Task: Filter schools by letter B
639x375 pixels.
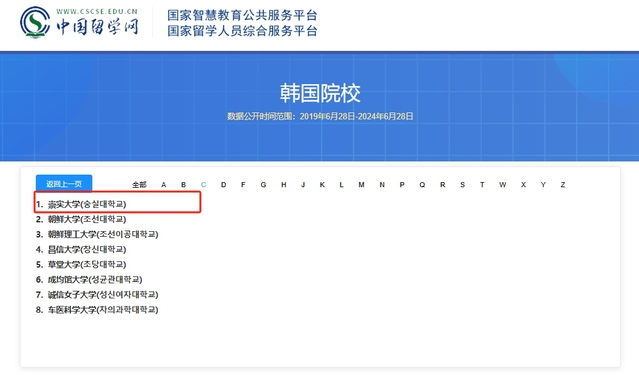Action: [183, 185]
